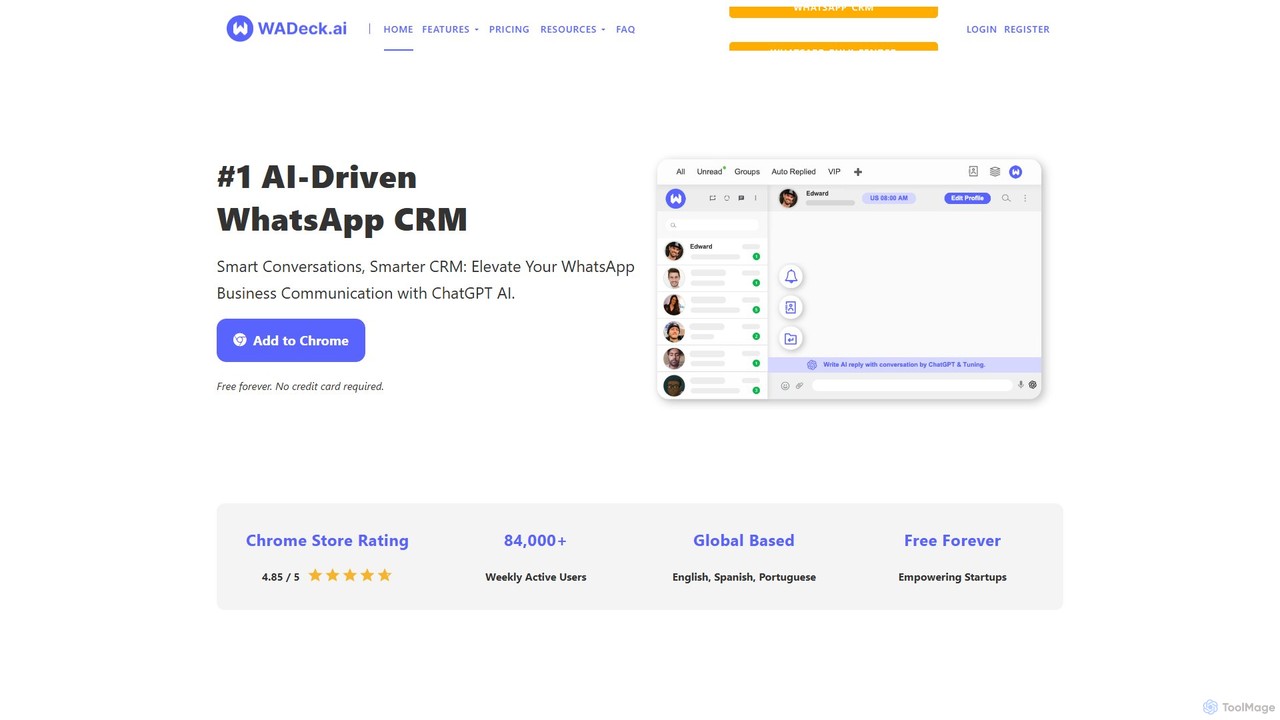The width and height of the screenshot is (1280, 720).
Task: Go to the HOME nav item
Action: [398, 29]
